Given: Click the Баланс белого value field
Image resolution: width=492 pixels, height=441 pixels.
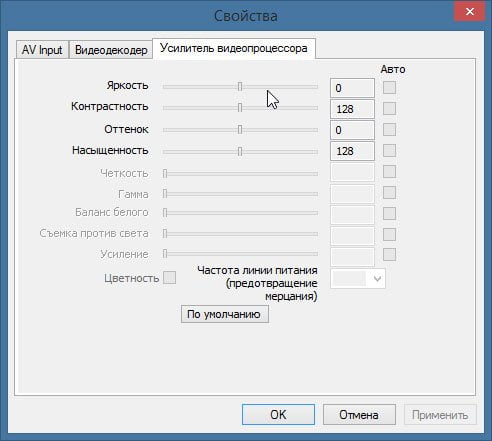Looking at the screenshot, I should click(352, 214).
